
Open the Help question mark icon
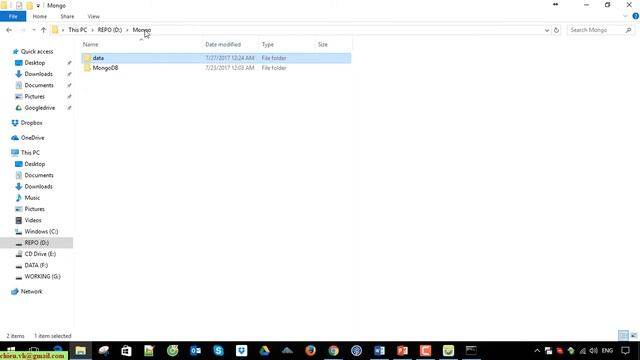tap(636, 16)
